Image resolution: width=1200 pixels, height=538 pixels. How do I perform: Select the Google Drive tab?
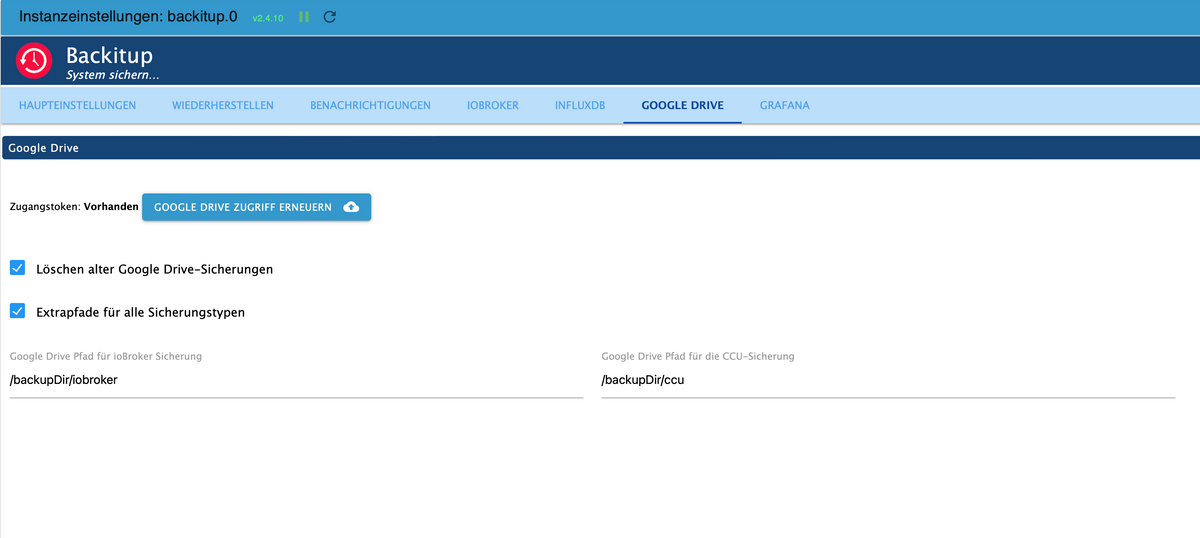pyautogui.click(x=682, y=105)
